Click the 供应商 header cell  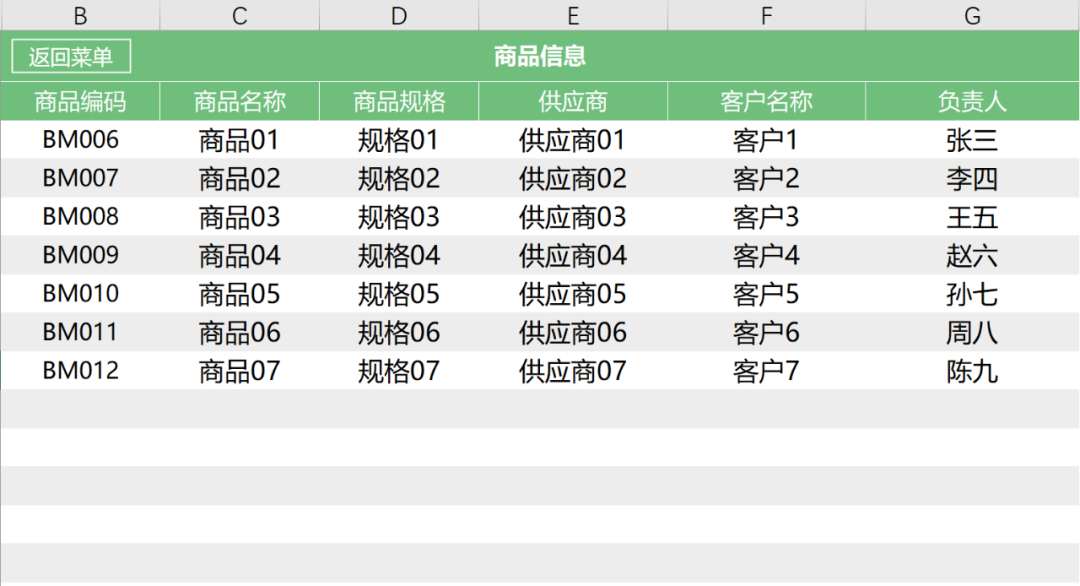[x=573, y=101]
